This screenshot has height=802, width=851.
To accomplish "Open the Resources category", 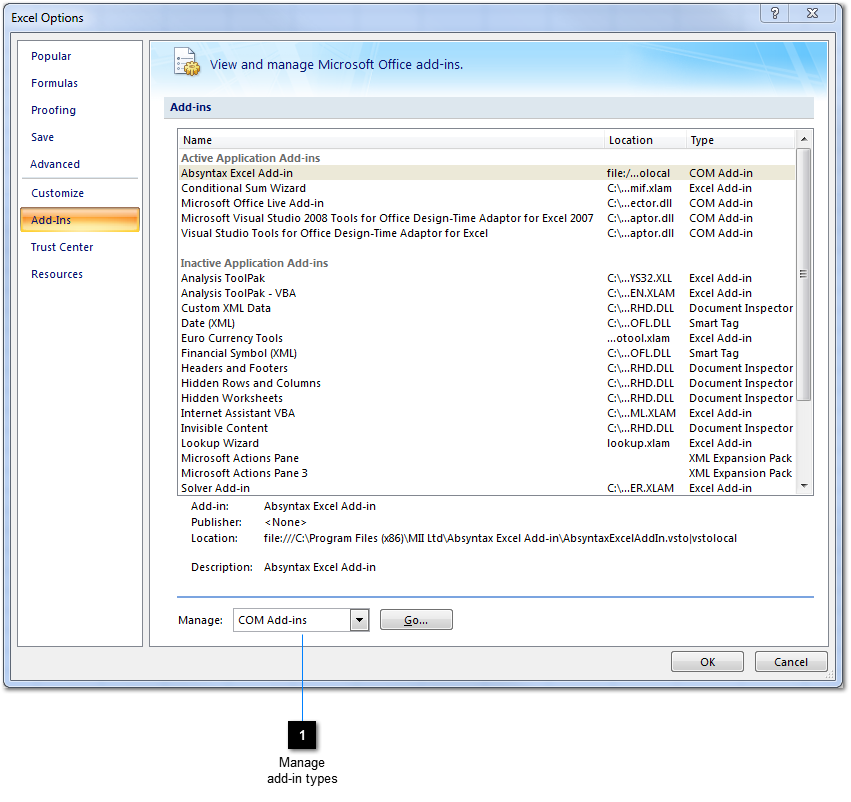I will [57, 274].
